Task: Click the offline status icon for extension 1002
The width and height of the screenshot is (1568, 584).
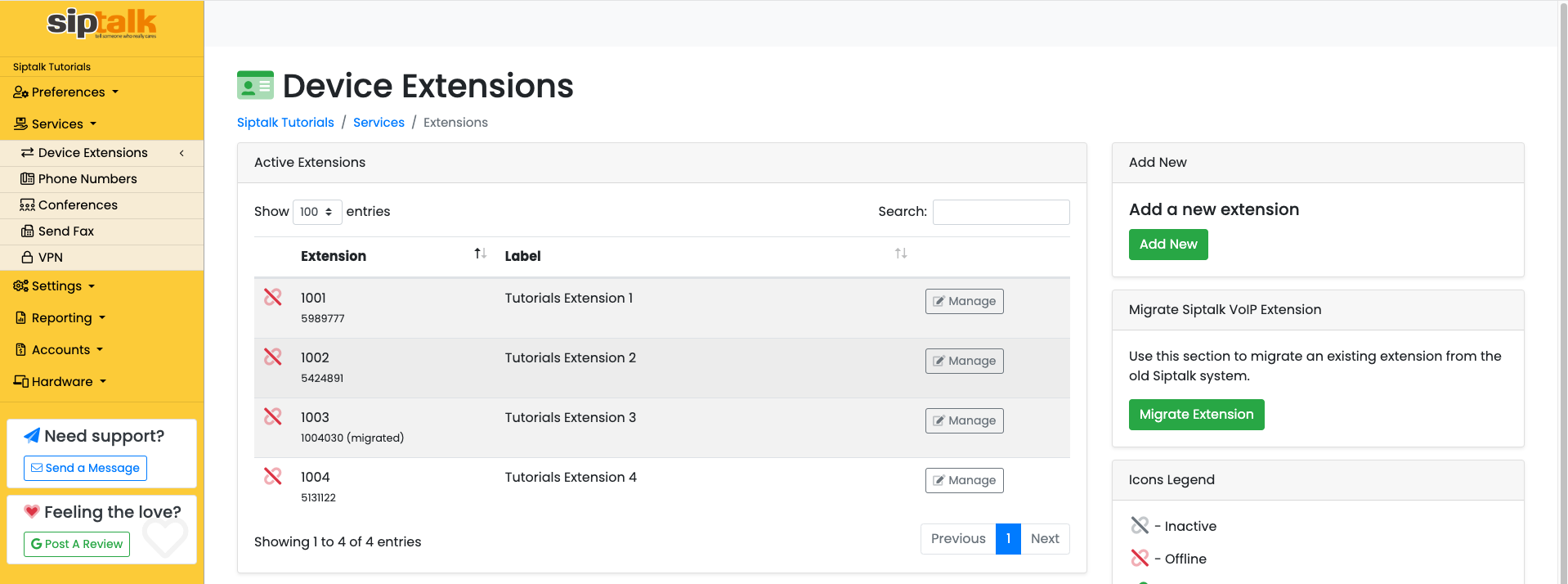Action: click(273, 357)
